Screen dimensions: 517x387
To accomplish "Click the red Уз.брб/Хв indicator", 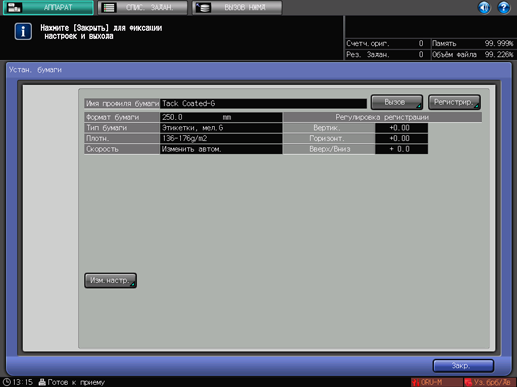I will (489, 382).
